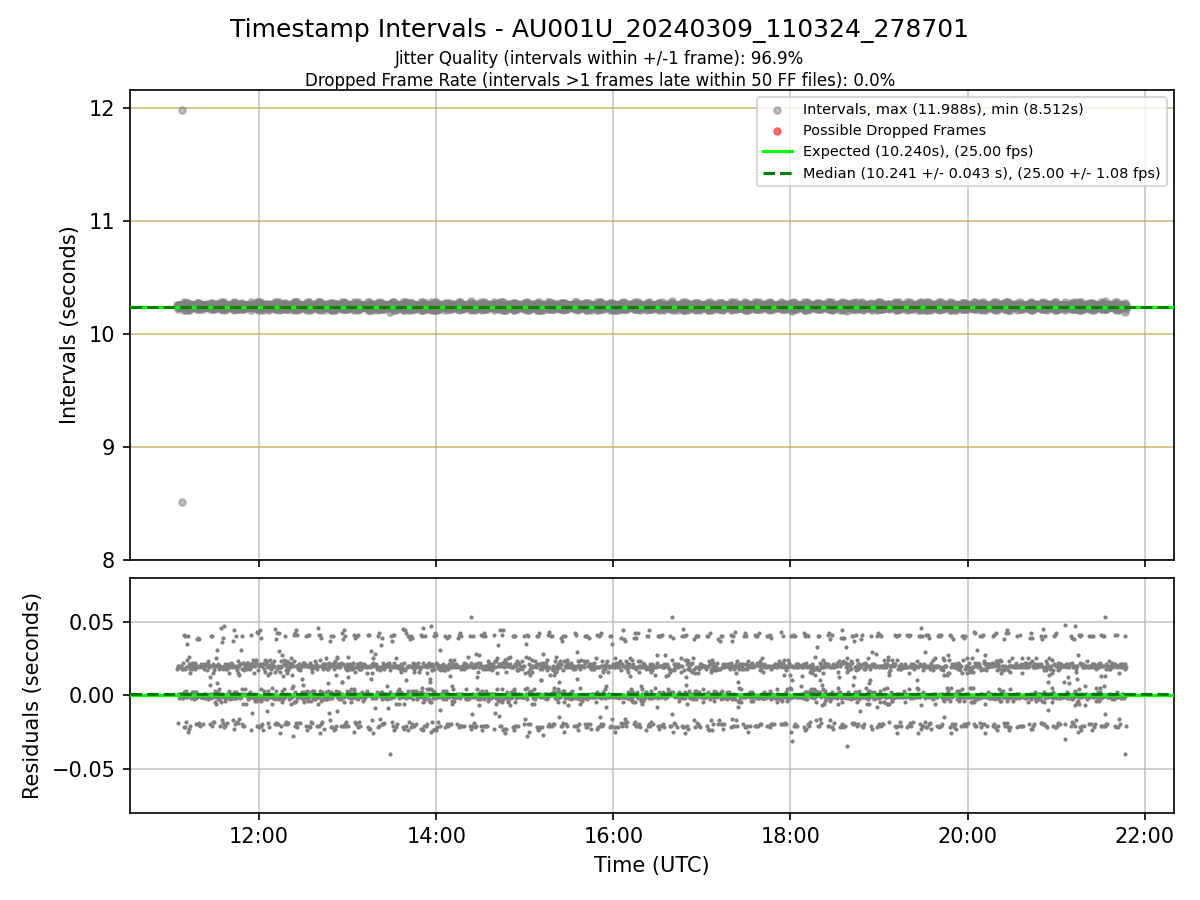Click the 'Residuals (seconds)' y-axis label
The width and height of the screenshot is (1200, 900).
click(x=32, y=696)
